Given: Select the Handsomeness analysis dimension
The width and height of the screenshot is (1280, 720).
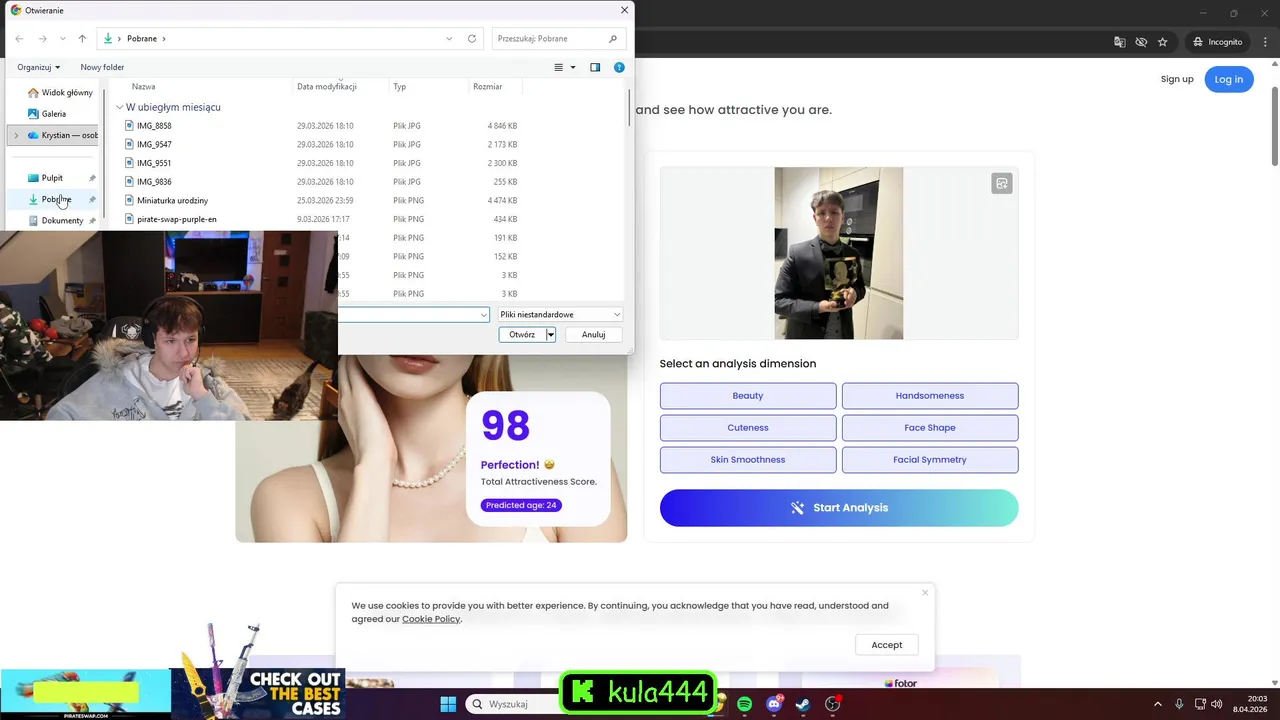Looking at the screenshot, I should [930, 396].
